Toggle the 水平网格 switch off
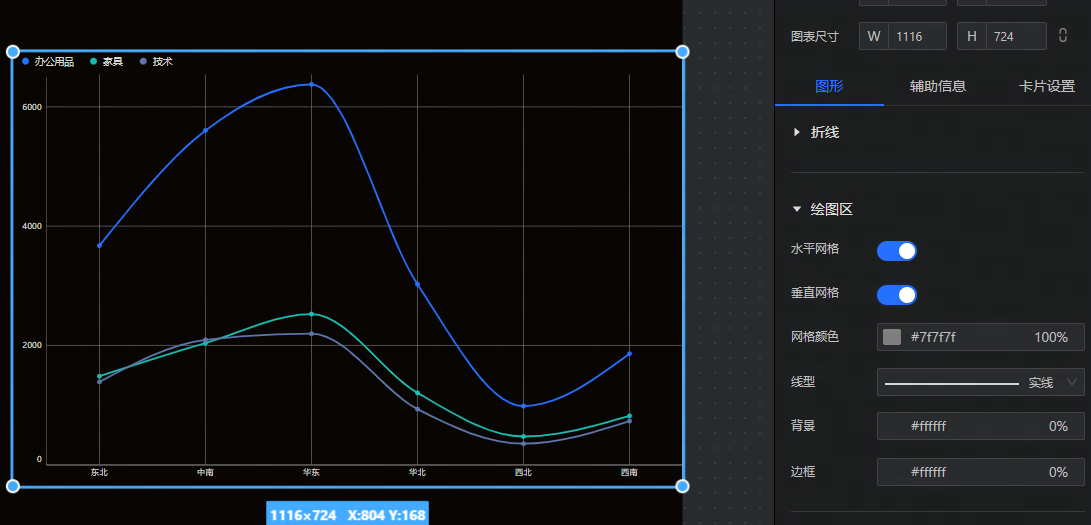Viewport: 1091px width, 525px height. tap(896, 251)
